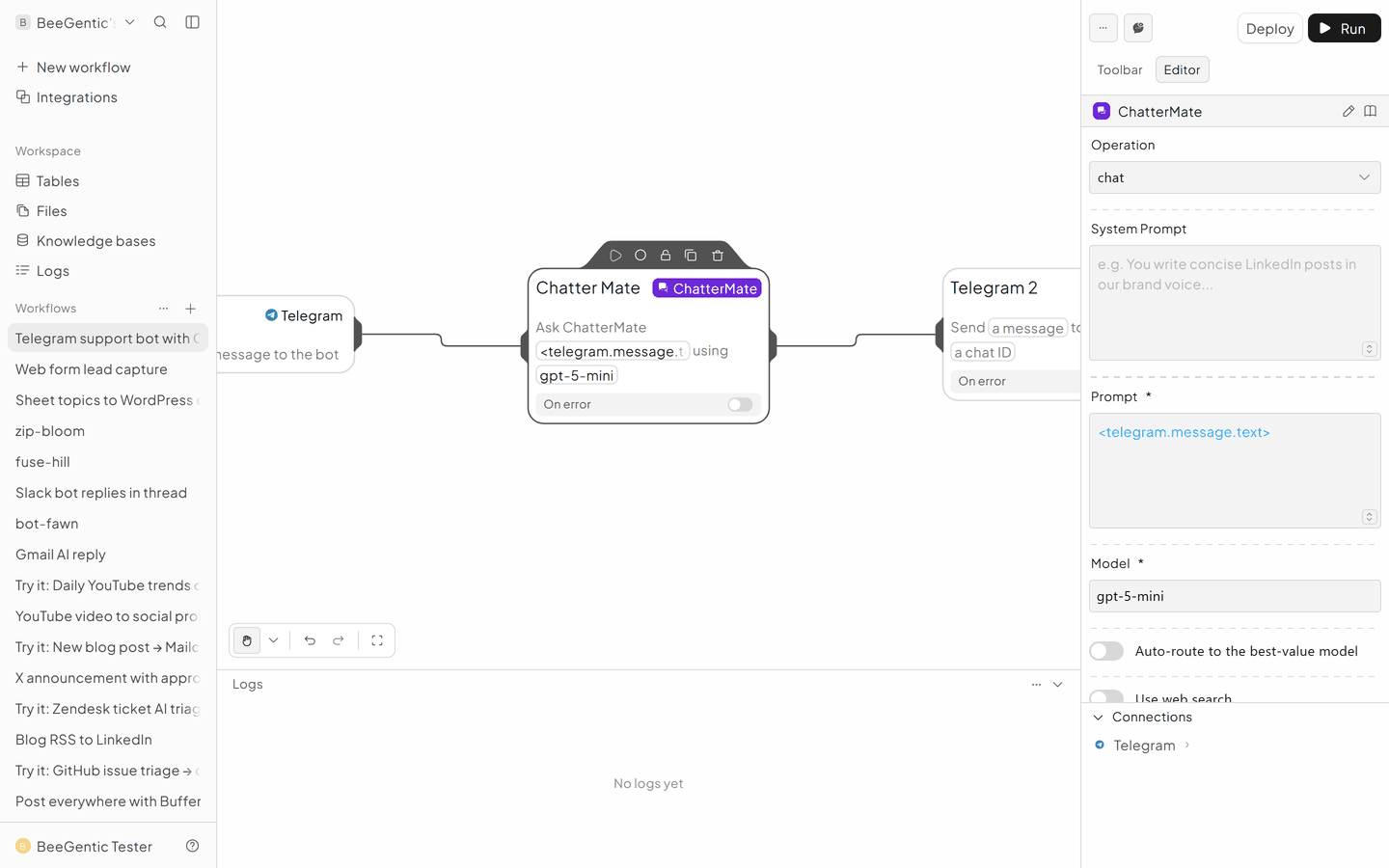Collapse the Logs panel with the chevron
The height and width of the screenshot is (868, 1389).
1058,684
